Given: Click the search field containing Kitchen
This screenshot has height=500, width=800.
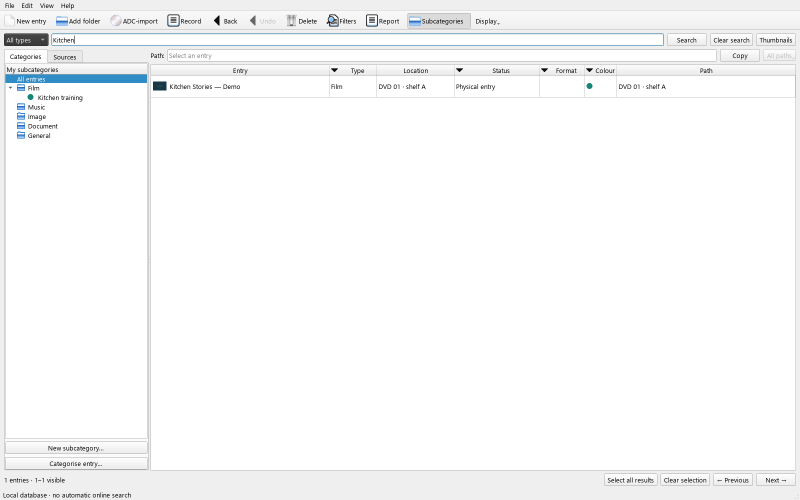Looking at the screenshot, I should pos(357,40).
